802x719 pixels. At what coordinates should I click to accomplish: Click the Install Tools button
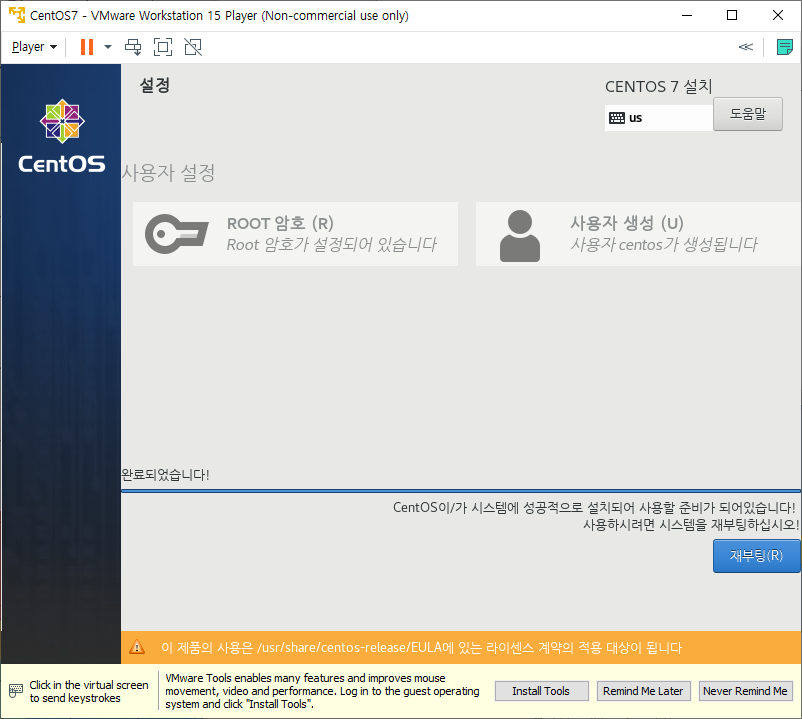click(541, 691)
